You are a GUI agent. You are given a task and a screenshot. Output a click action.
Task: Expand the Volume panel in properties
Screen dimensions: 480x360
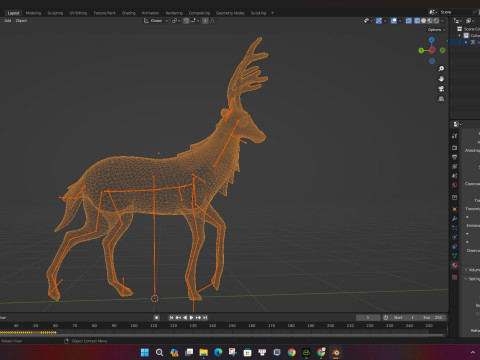466,270
